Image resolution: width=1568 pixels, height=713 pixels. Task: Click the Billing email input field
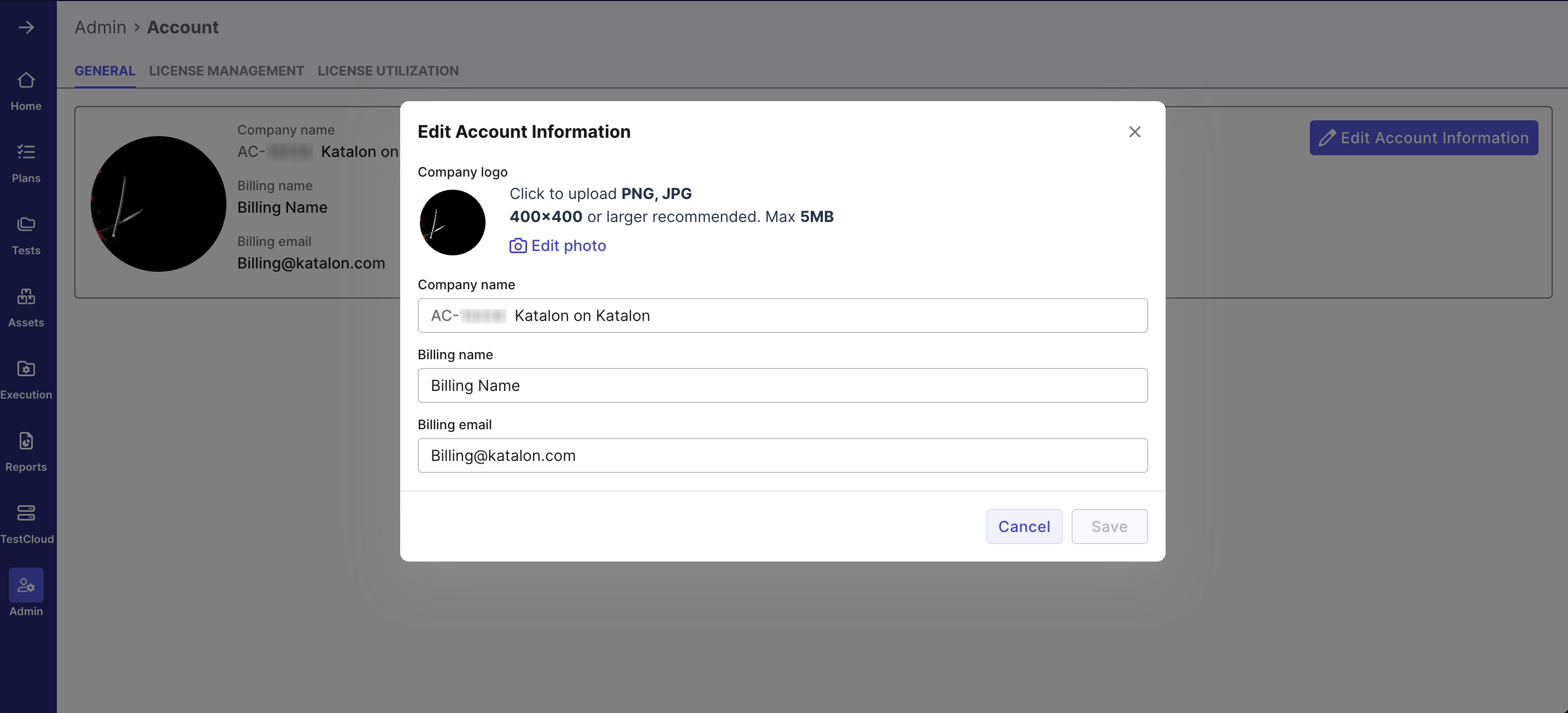click(783, 455)
